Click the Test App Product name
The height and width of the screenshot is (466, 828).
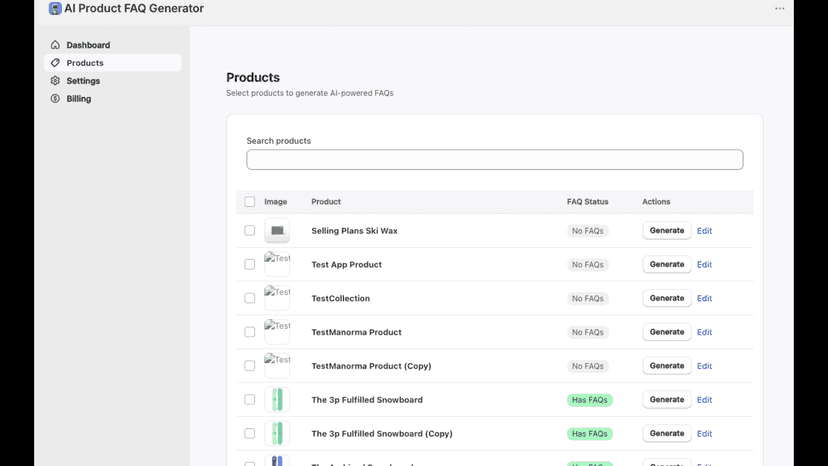pyautogui.click(x=346, y=265)
